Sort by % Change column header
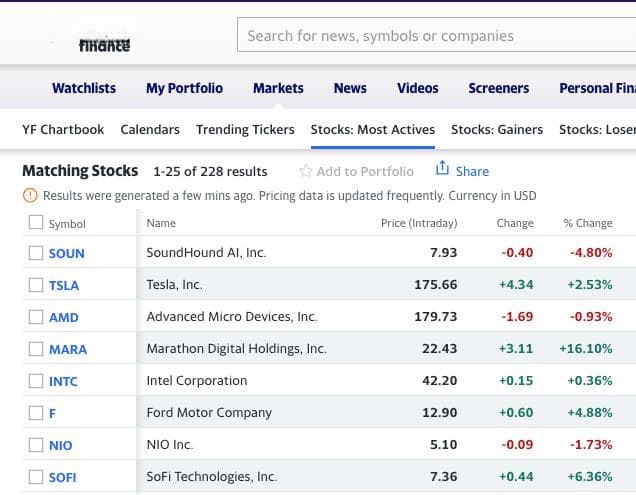636x495 pixels. point(588,223)
